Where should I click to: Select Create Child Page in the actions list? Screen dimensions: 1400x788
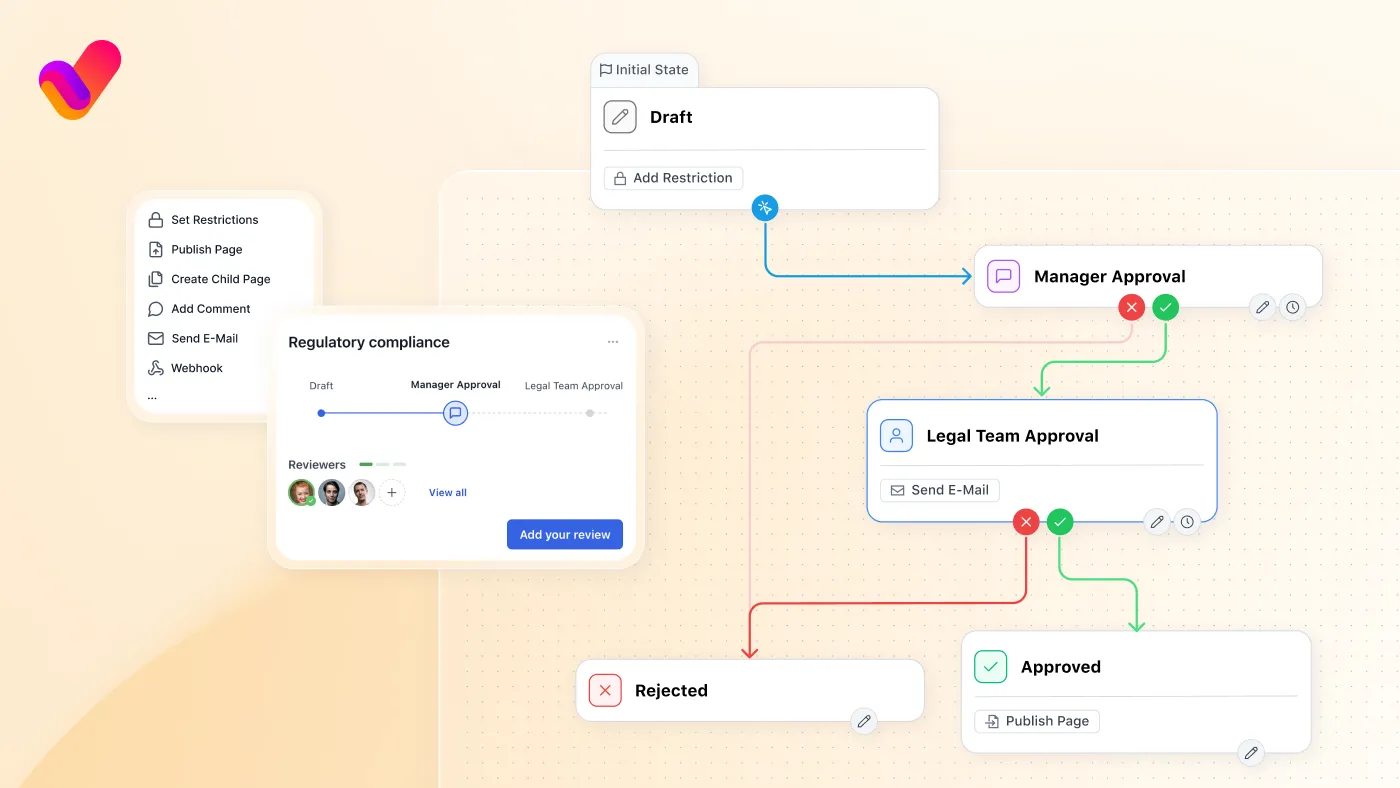click(x=209, y=279)
